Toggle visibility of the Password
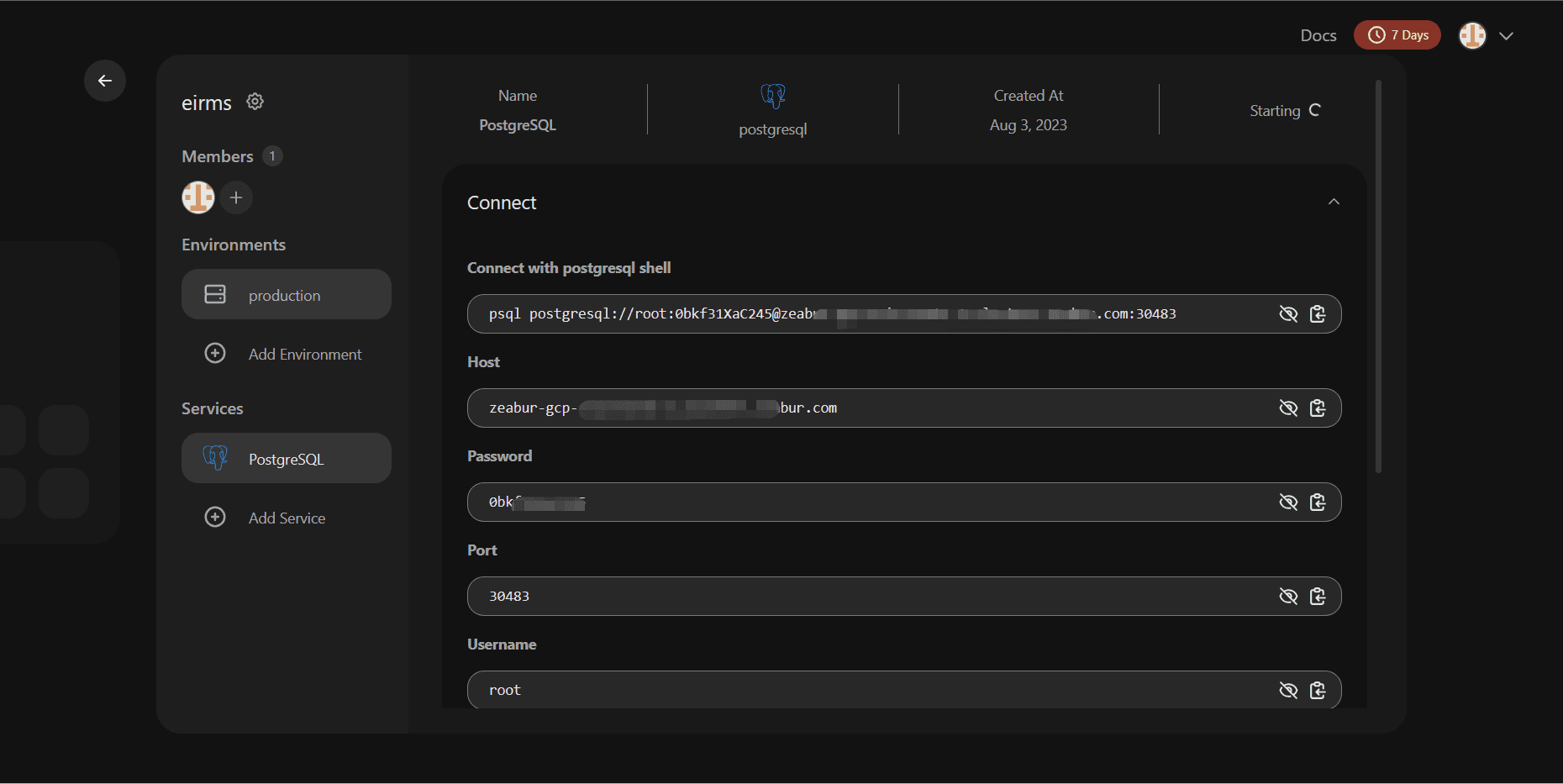This screenshot has height=784, width=1563. point(1288,502)
